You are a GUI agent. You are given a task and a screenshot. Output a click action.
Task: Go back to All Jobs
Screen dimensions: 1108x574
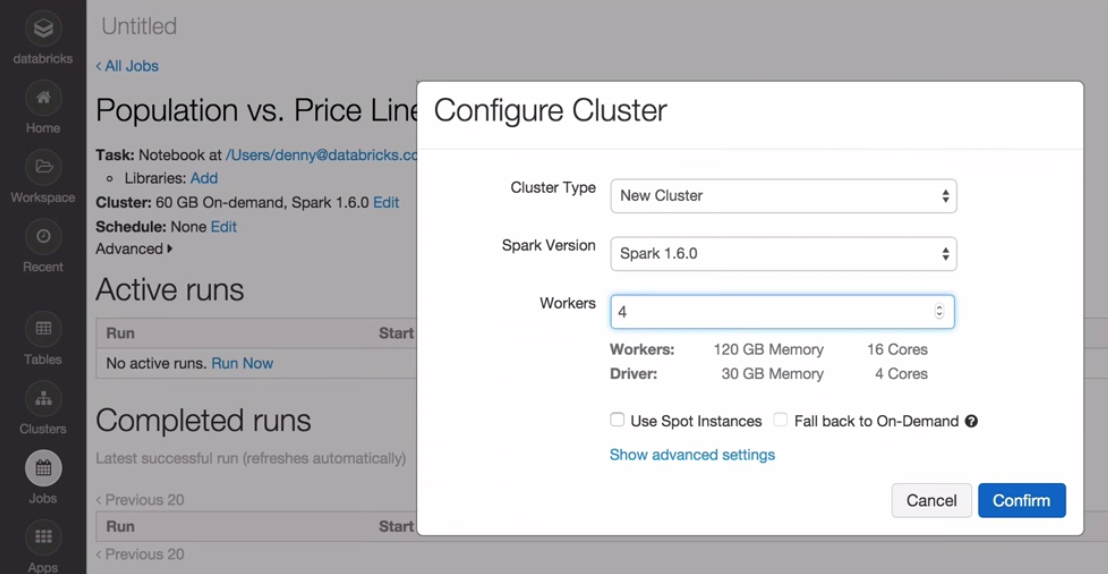coord(127,66)
